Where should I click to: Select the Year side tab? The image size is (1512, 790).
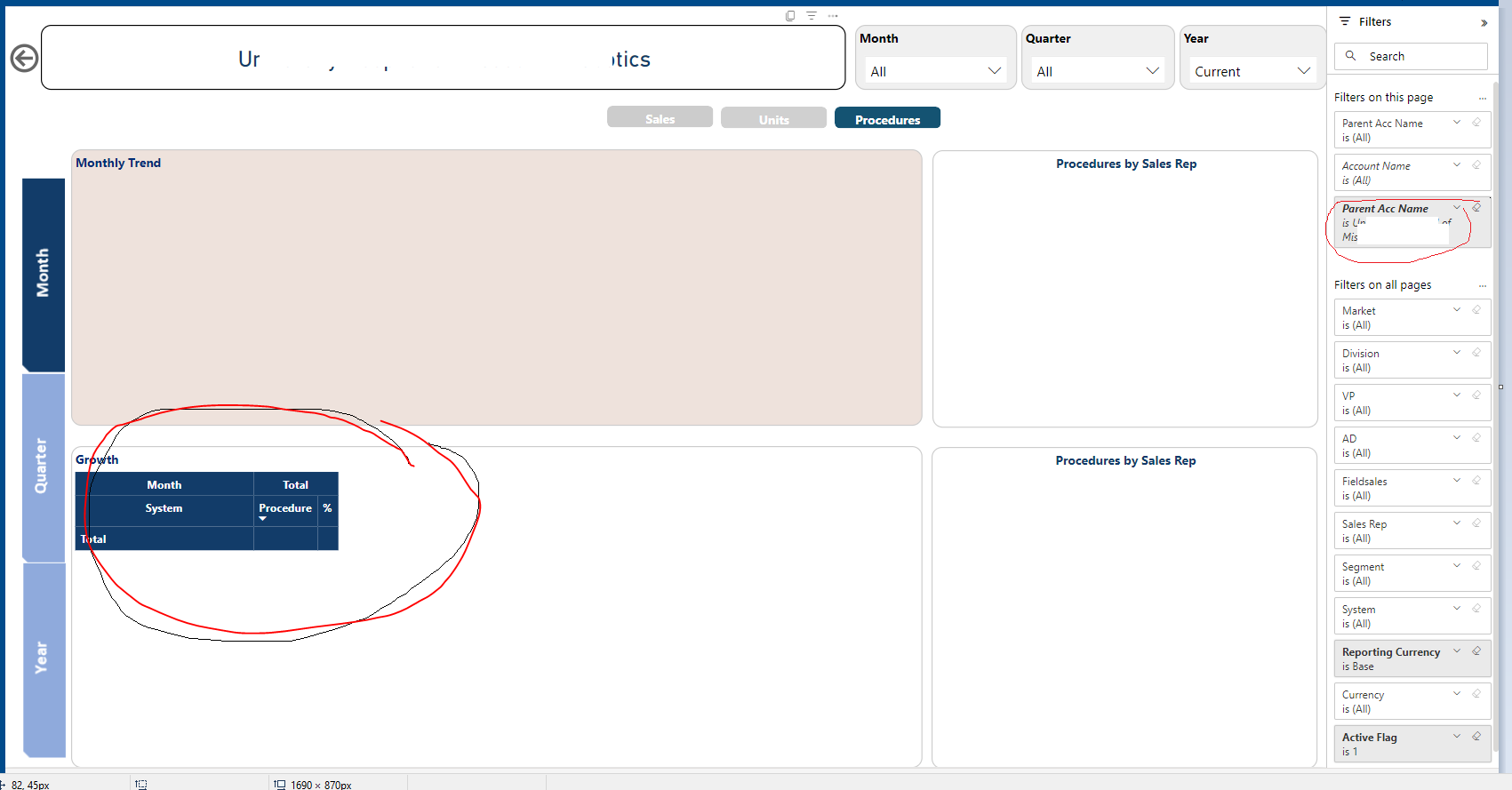pos(43,658)
